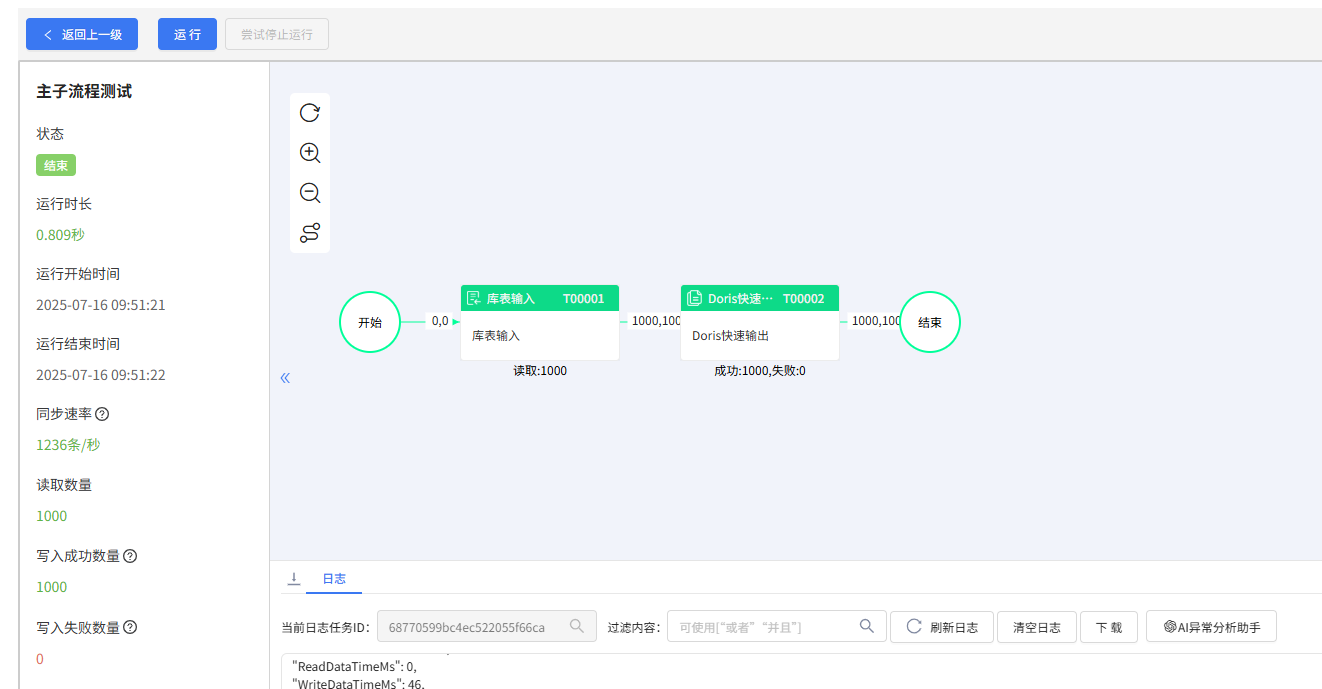Click the AI robot icon in AI异常分析助手
This screenshot has width=1322, height=689.
(1169, 625)
